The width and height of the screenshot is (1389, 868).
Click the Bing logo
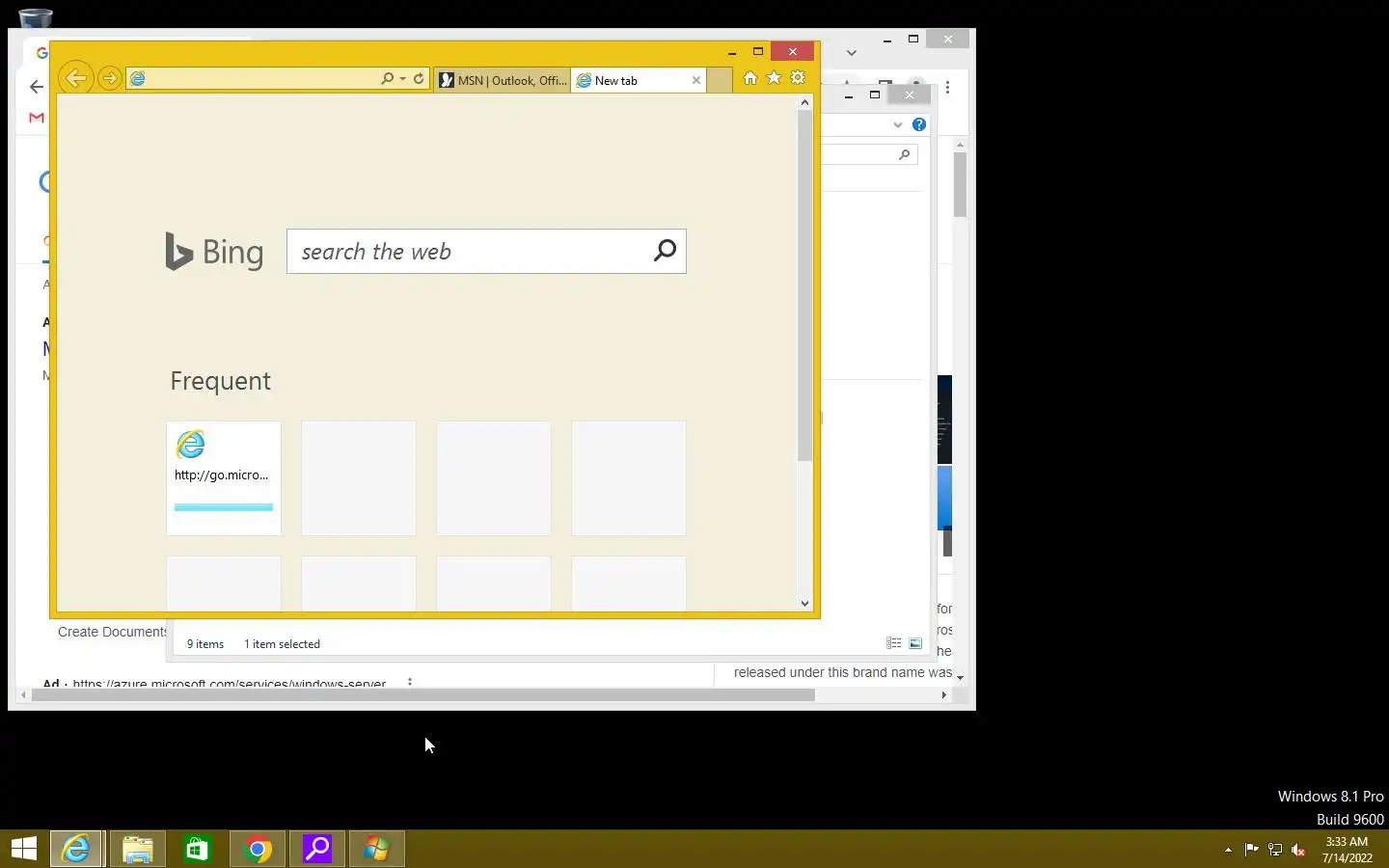[214, 252]
